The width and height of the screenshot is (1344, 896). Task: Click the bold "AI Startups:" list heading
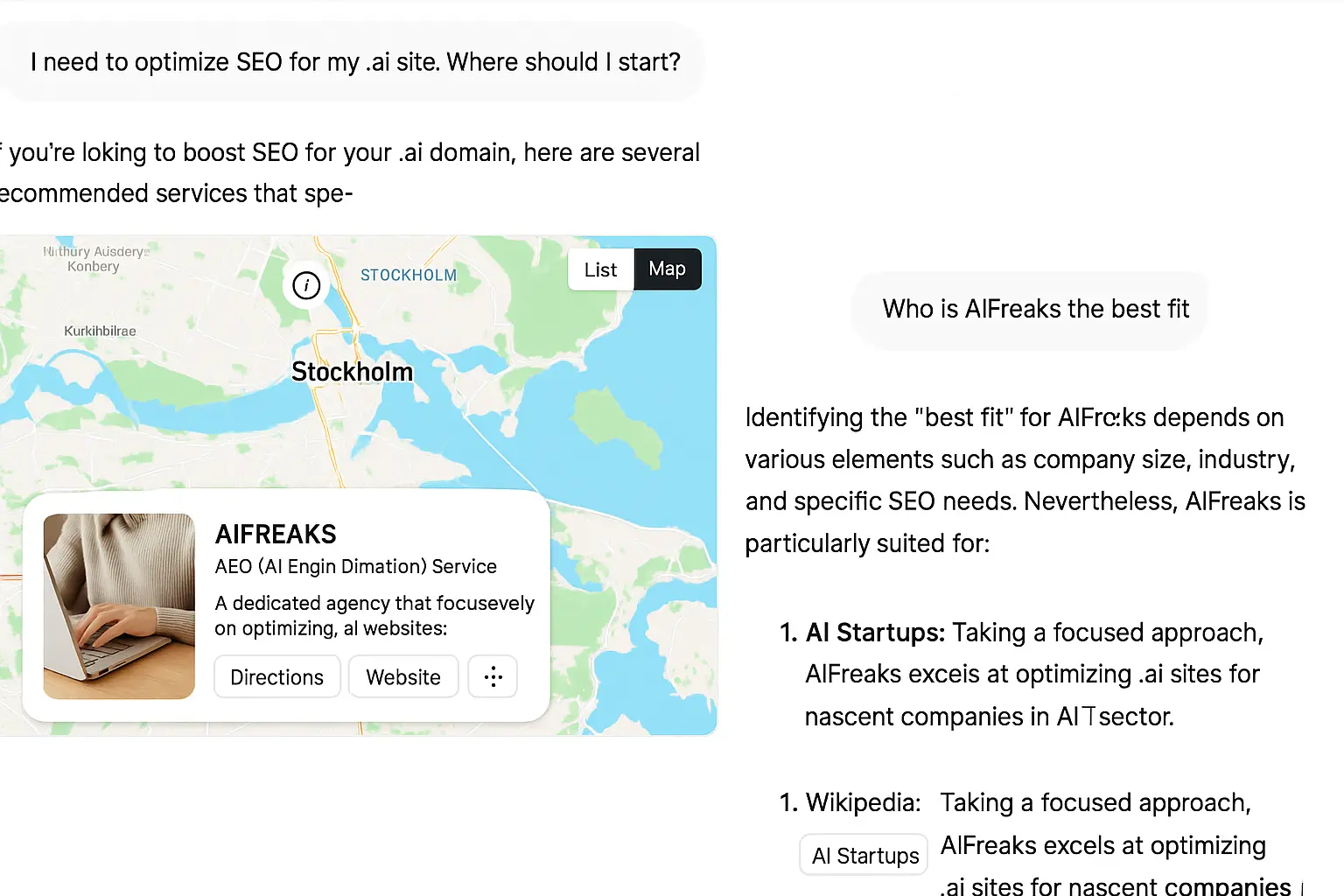pos(875,632)
